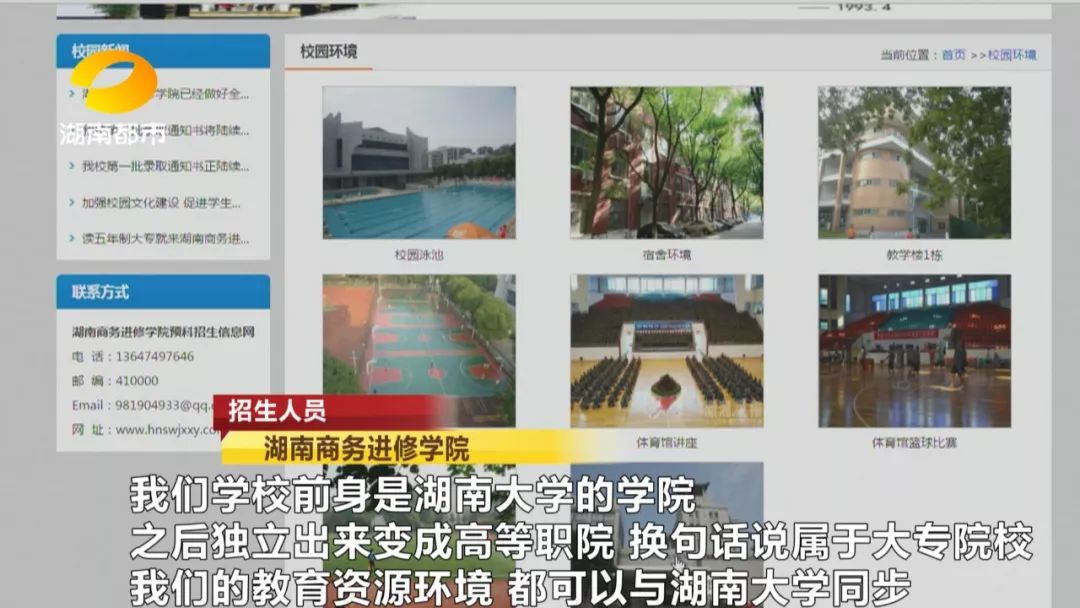The height and width of the screenshot is (608, 1080).
Task: Open the 体育馆讲座 gymnasium lecture photo
Action: [667, 350]
